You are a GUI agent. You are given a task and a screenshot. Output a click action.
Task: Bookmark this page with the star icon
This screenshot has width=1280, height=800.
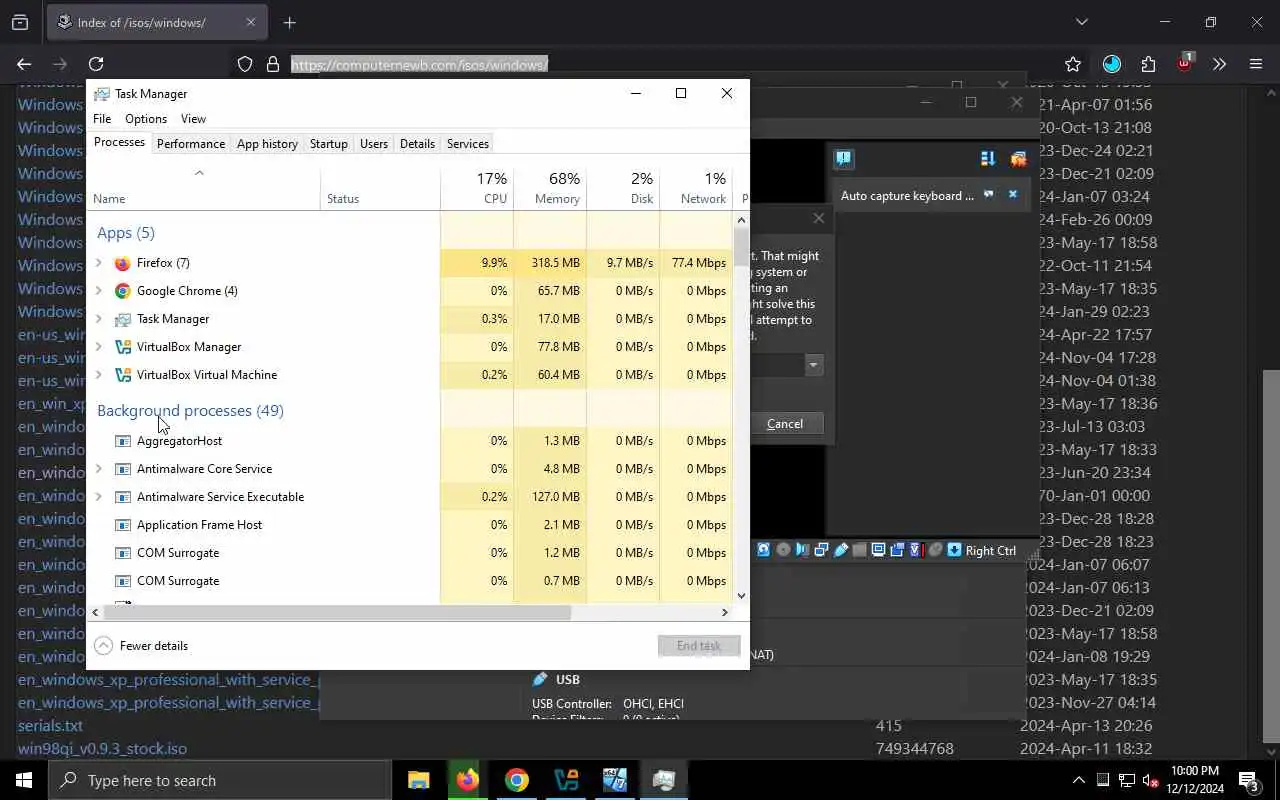[x=1073, y=64]
